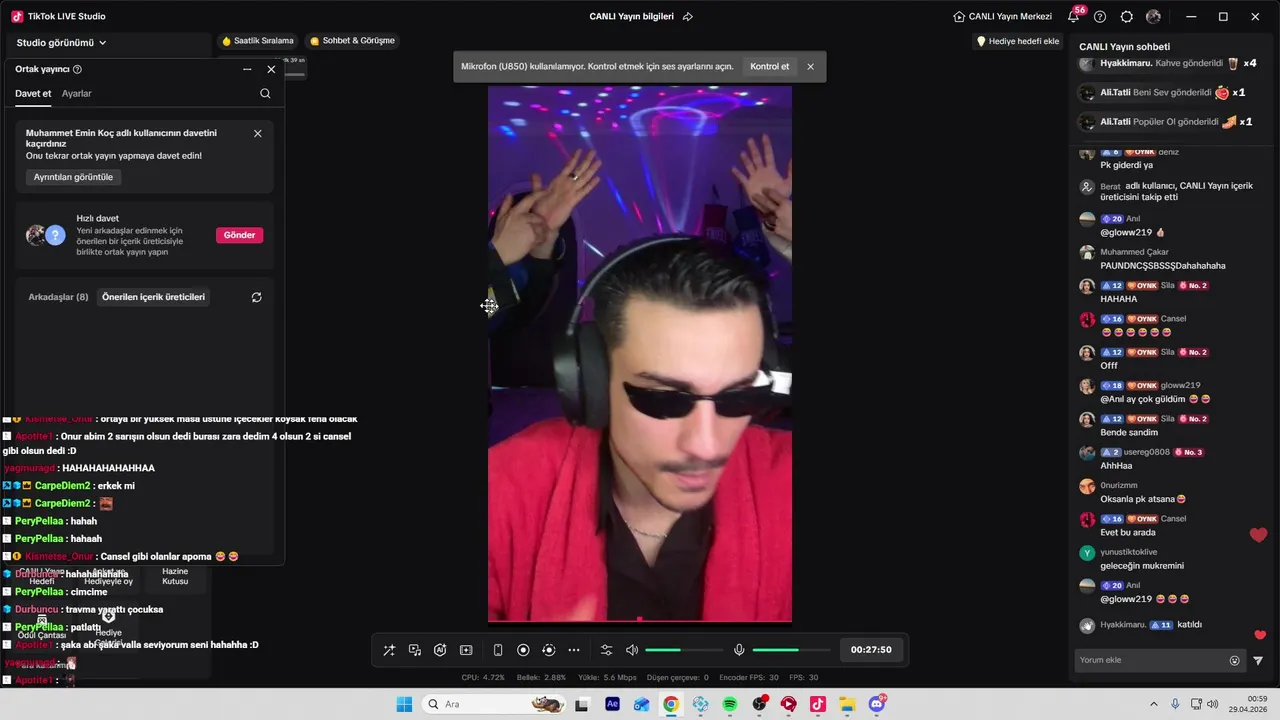Open the help question mark icon

point(1100,16)
